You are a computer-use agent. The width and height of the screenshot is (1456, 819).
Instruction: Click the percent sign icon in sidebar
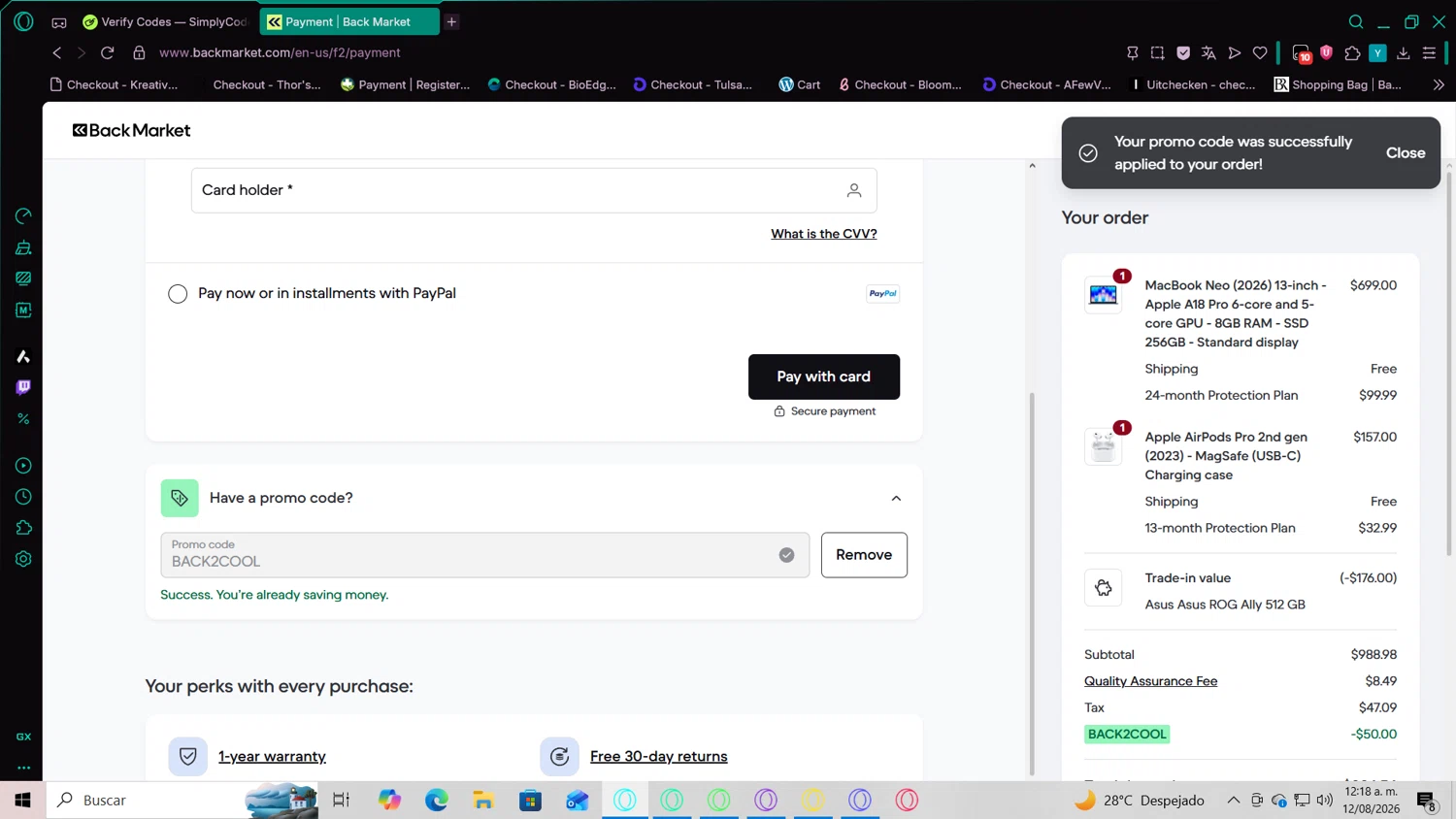click(x=23, y=419)
